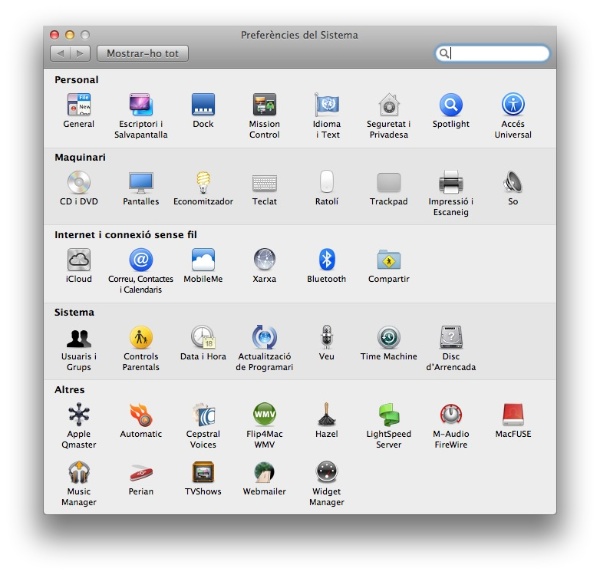This screenshot has height=575, width=600.
Task: Click the magnifier icon in search field
Action: point(444,53)
